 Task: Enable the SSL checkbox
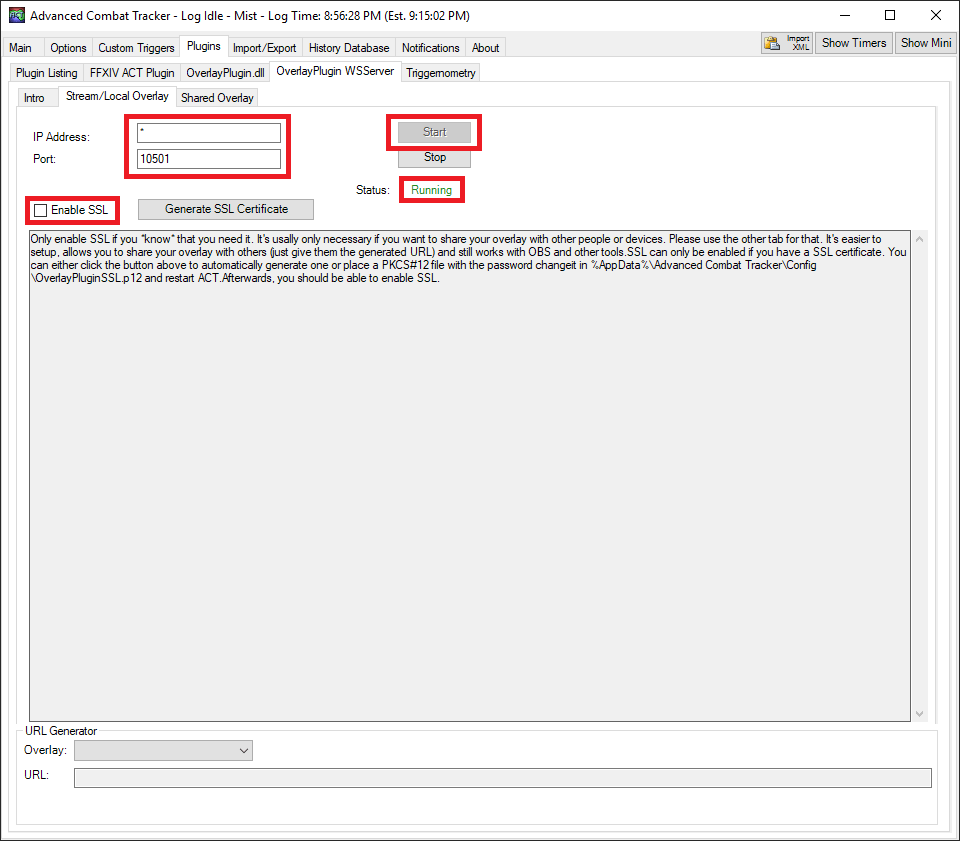click(40, 210)
